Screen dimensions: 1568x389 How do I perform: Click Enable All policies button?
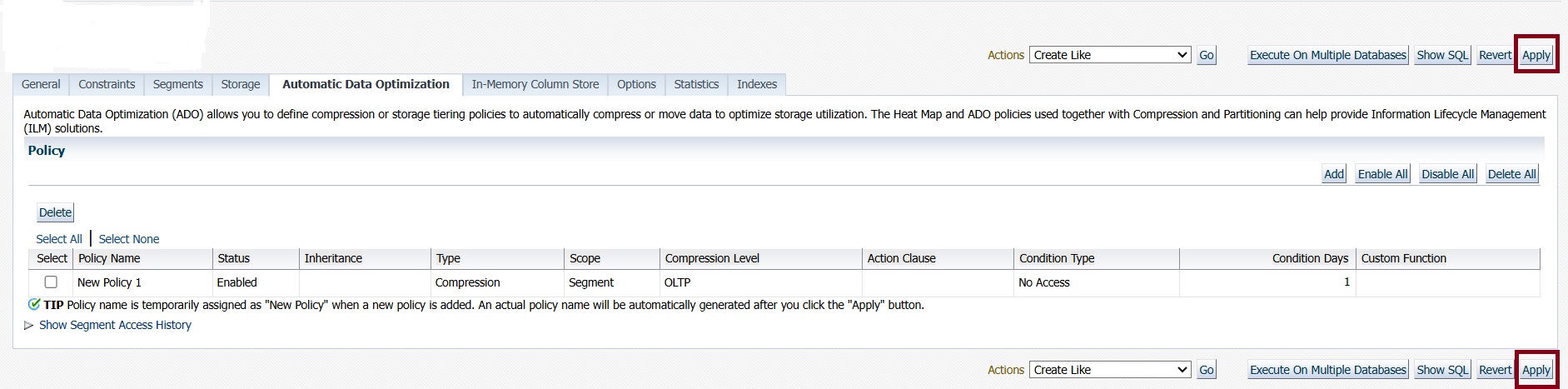1382,174
